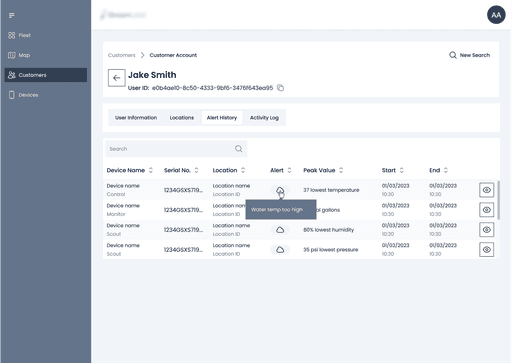Click the Map icon in sidebar

coord(12,55)
